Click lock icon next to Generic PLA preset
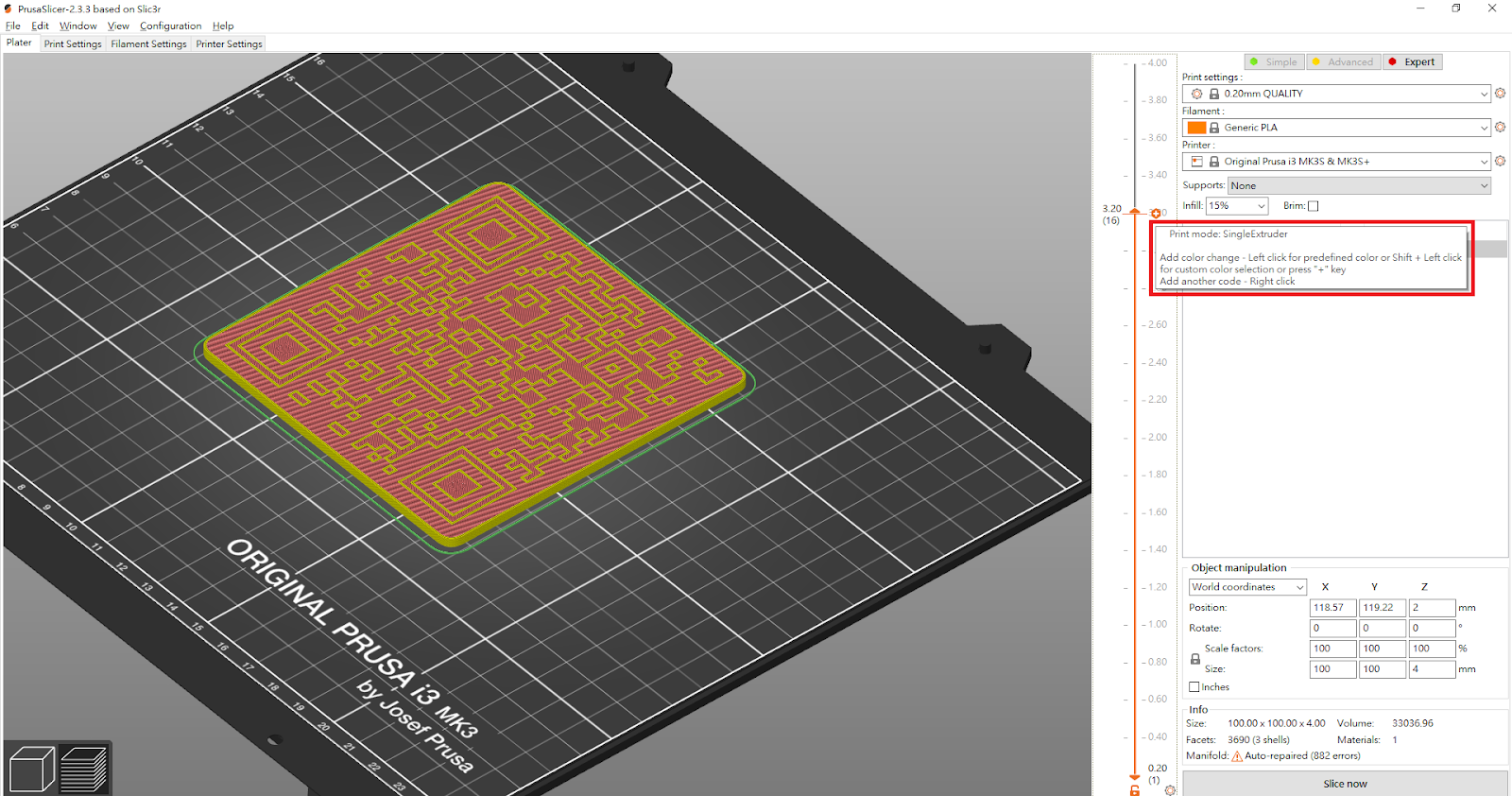The width and height of the screenshot is (1512, 796). click(1214, 128)
